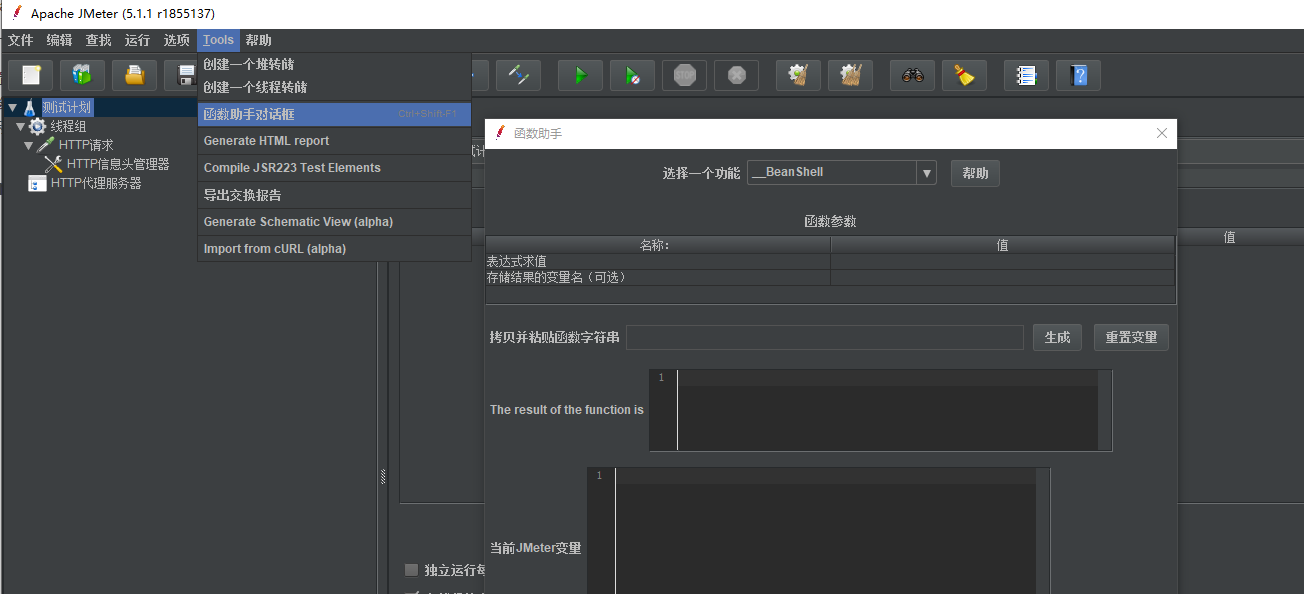Screen dimensions: 1304x594
Task: Click the HTTP代理服务器 node icon
Action: [37, 183]
